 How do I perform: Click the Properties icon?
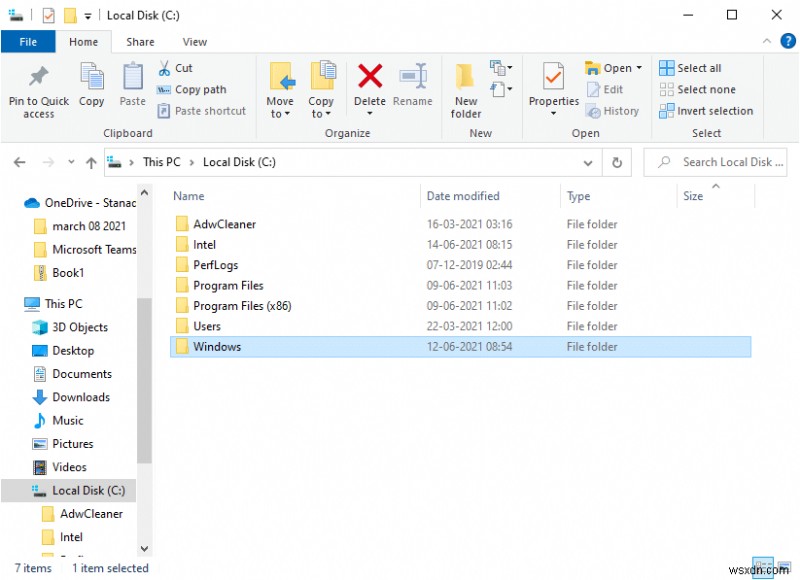pyautogui.click(x=554, y=76)
